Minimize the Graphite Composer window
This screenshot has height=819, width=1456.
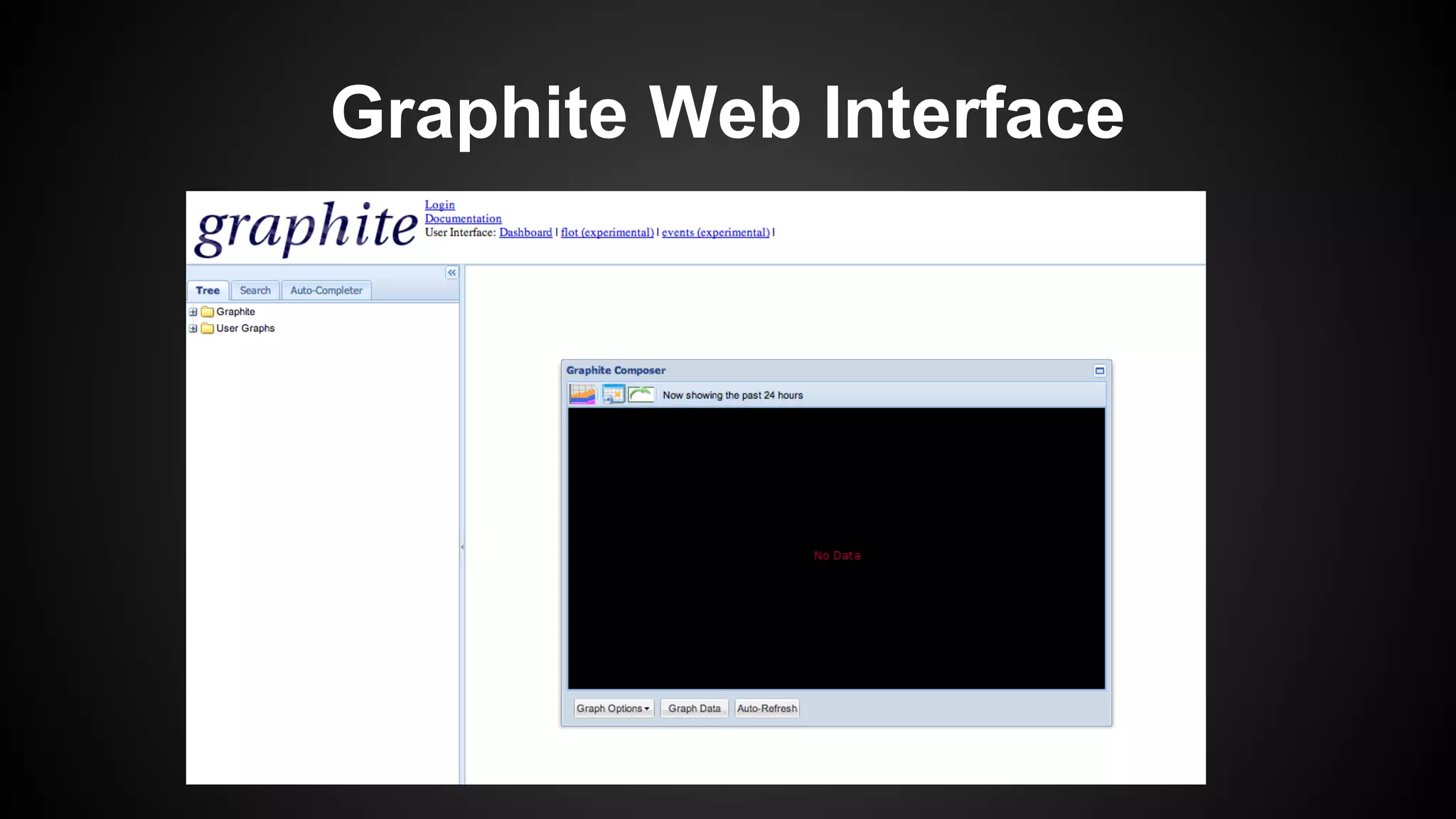coord(1099,370)
